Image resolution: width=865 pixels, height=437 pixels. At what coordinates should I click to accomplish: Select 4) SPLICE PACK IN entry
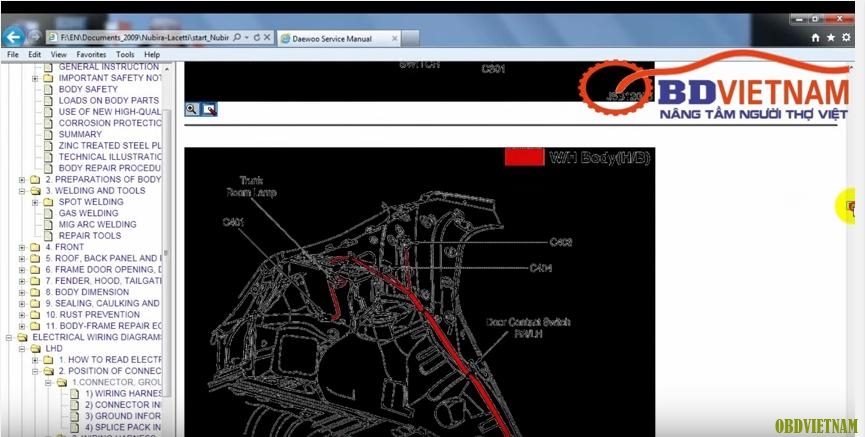pyautogui.click(x=122, y=427)
